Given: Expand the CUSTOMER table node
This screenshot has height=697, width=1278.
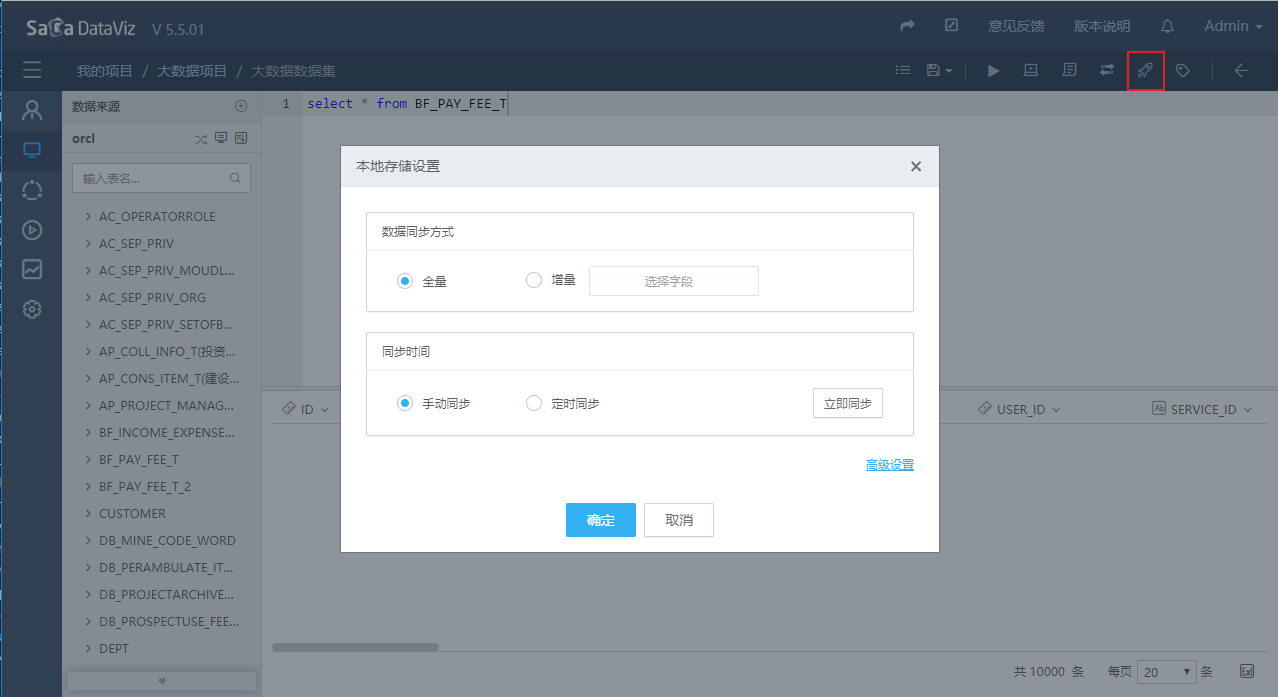Looking at the screenshot, I should (88, 513).
